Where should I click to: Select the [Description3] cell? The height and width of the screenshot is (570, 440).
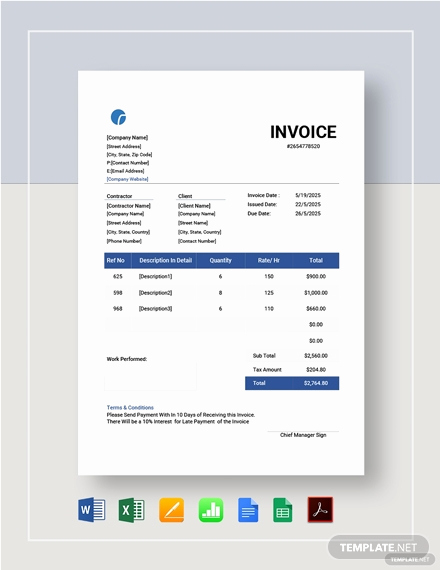tap(155, 309)
